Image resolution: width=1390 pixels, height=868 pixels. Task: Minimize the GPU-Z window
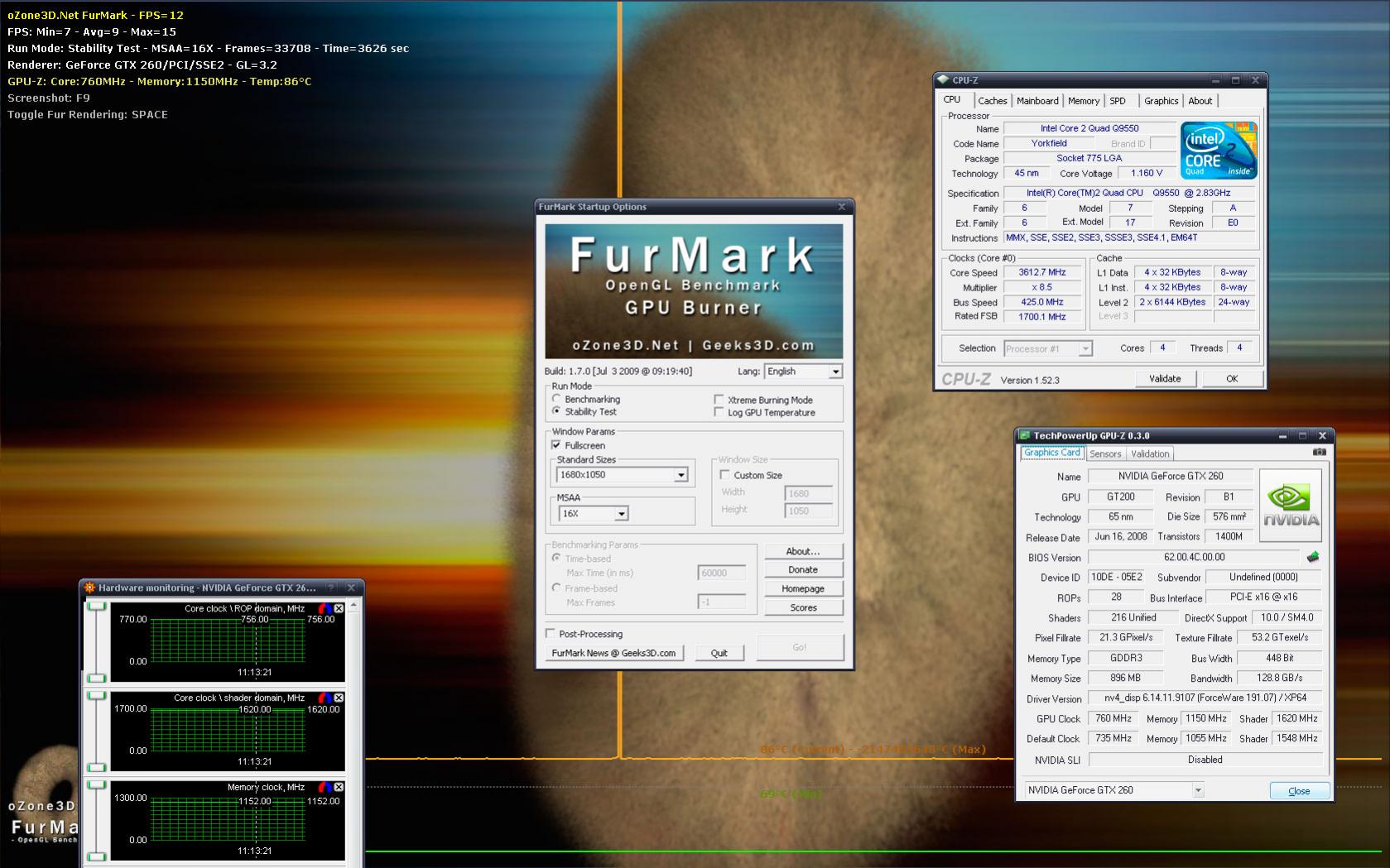pos(1282,435)
